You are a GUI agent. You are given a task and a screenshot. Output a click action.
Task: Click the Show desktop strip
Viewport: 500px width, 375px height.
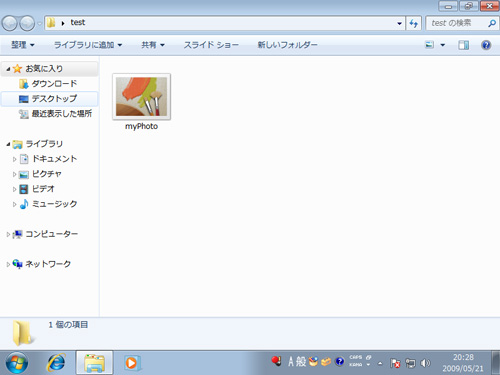point(496,363)
